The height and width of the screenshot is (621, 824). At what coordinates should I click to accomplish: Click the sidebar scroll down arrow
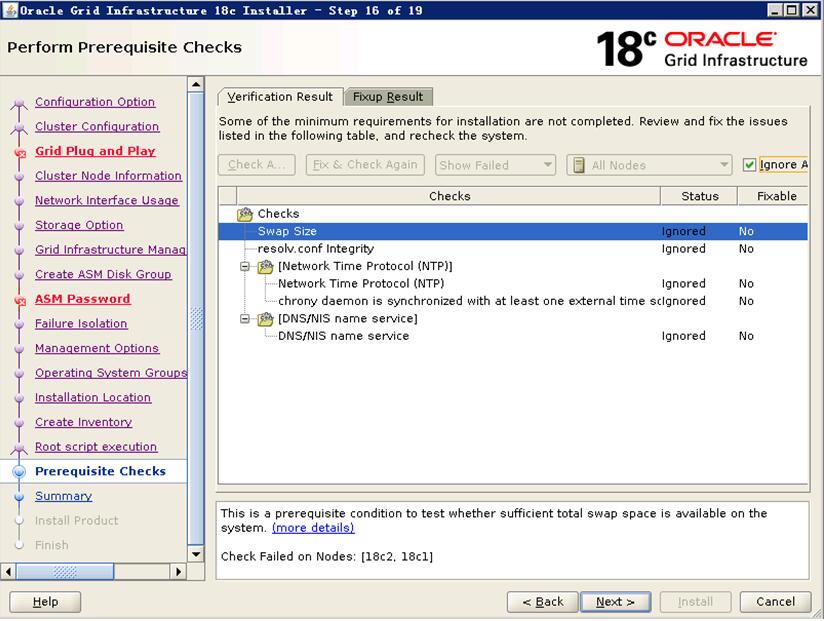point(196,554)
